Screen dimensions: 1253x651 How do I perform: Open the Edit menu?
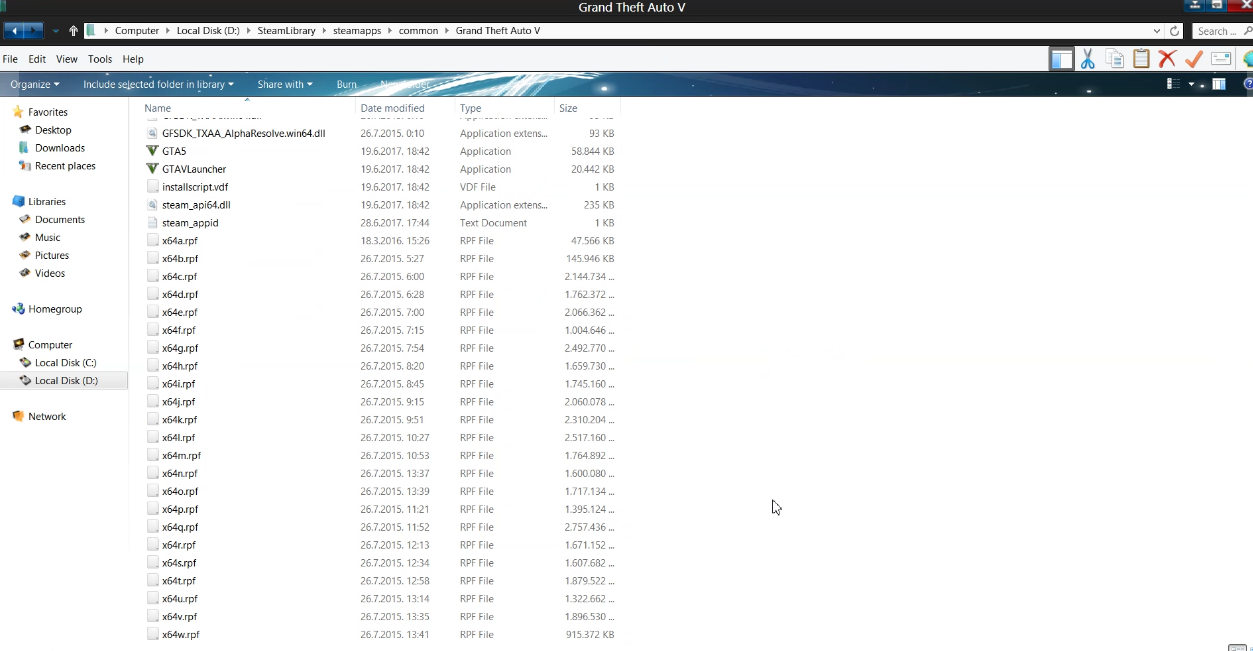coord(37,59)
